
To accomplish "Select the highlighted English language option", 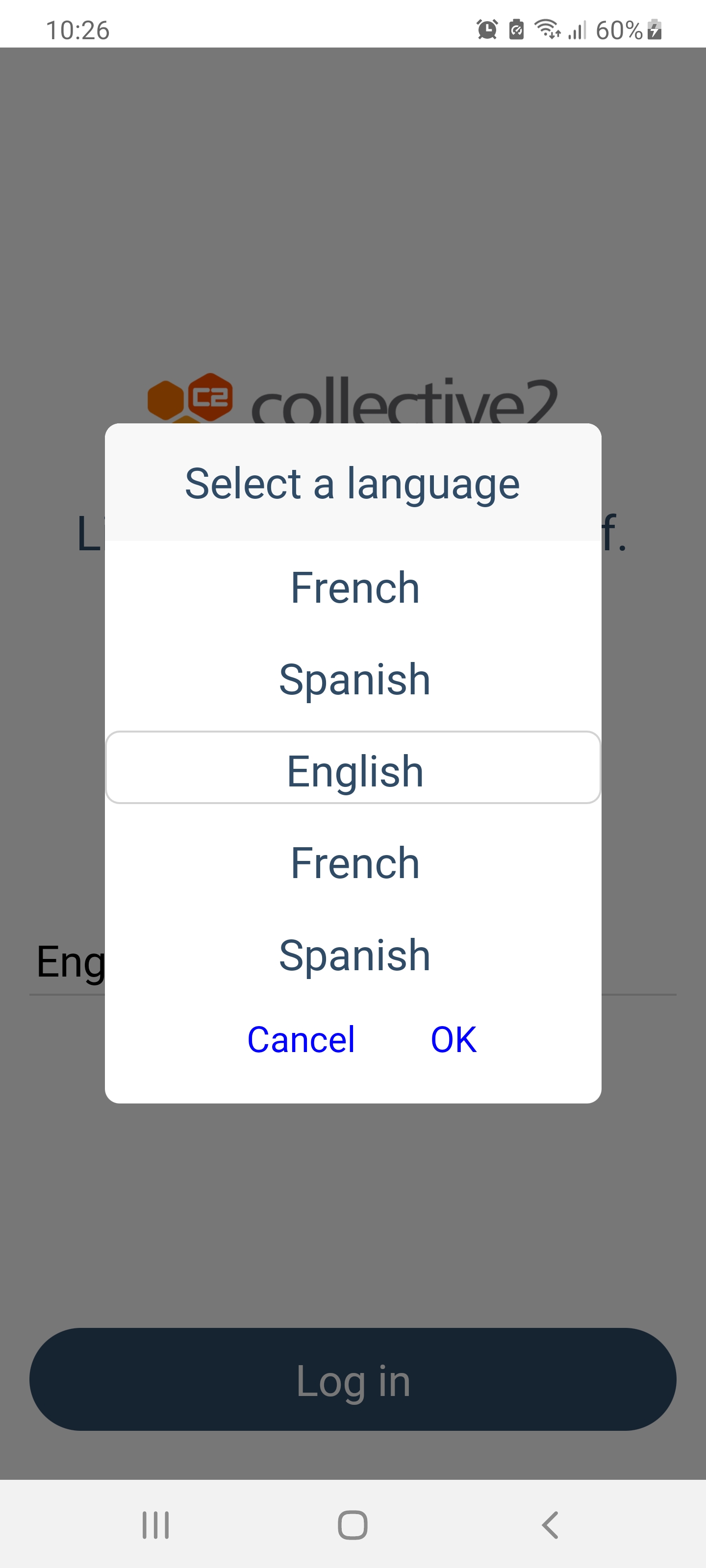I will (353, 770).
